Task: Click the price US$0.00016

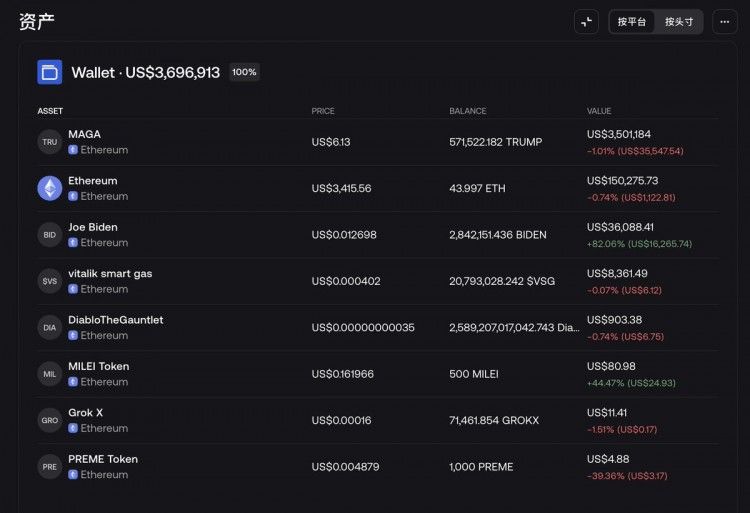Action: point(342,420)
